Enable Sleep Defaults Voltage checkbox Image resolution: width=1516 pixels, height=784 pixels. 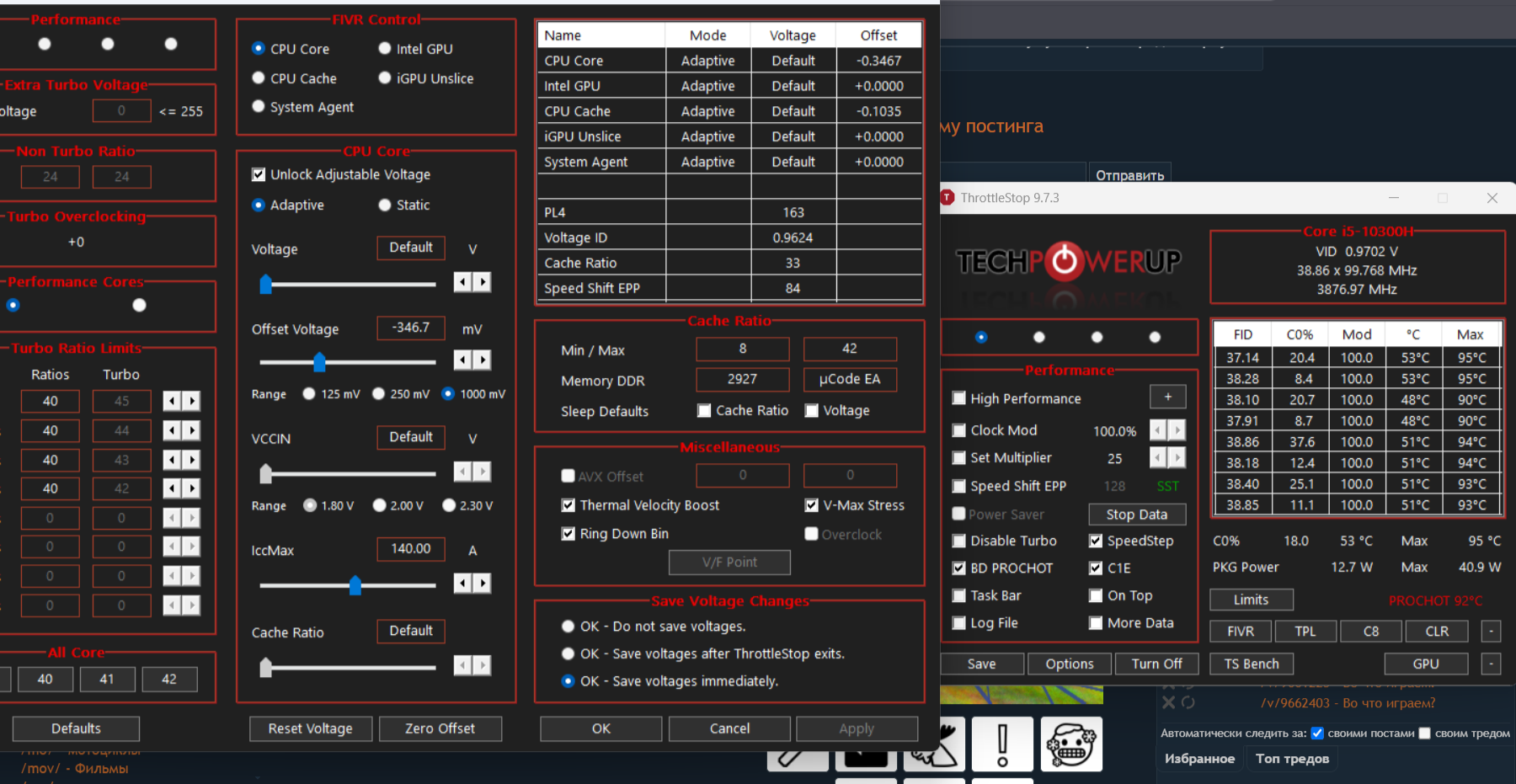click(x=812, y=411)
